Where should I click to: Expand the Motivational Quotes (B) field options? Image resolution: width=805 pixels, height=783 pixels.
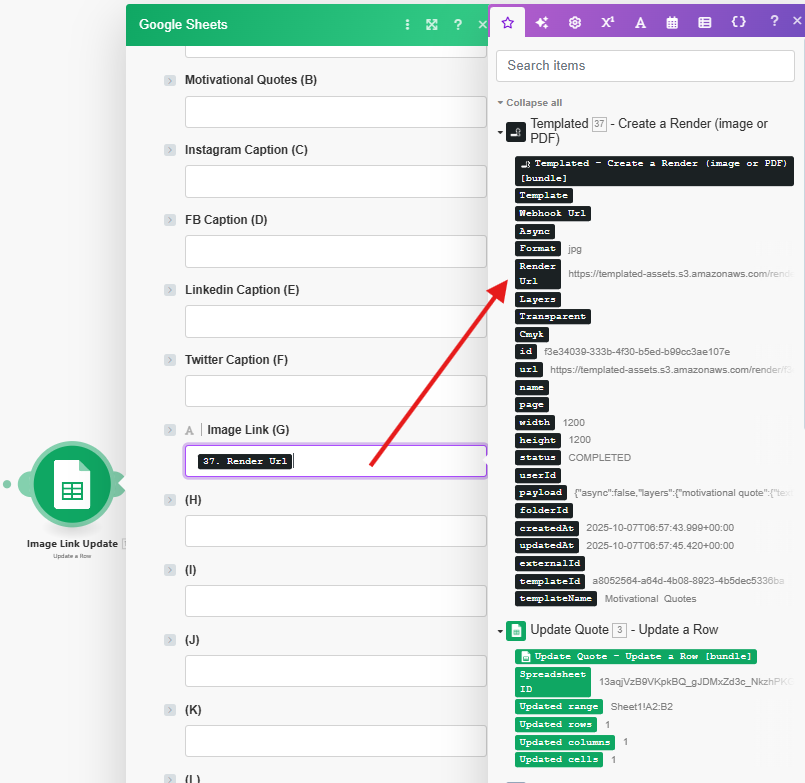169,80
